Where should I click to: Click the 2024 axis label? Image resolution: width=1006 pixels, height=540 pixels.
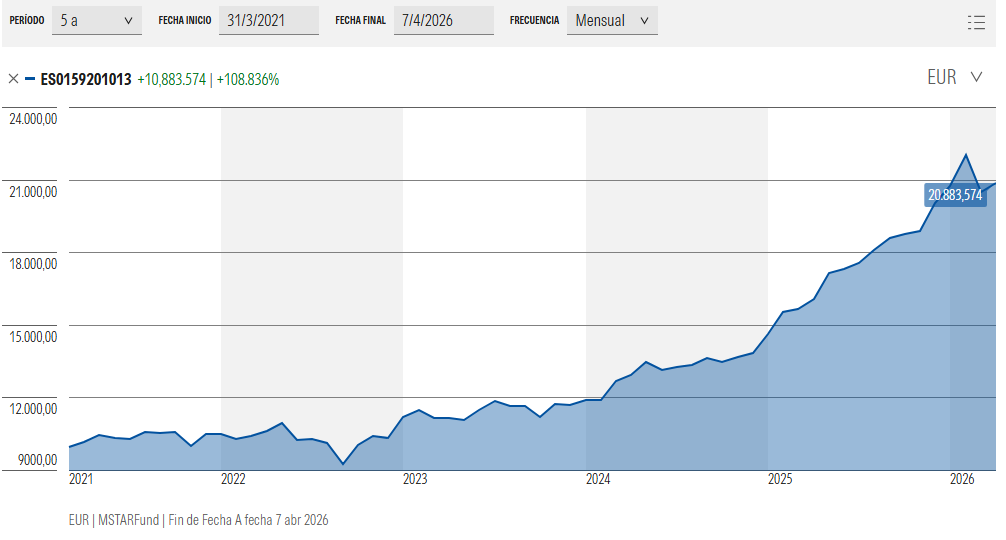[x=598, y=479]
